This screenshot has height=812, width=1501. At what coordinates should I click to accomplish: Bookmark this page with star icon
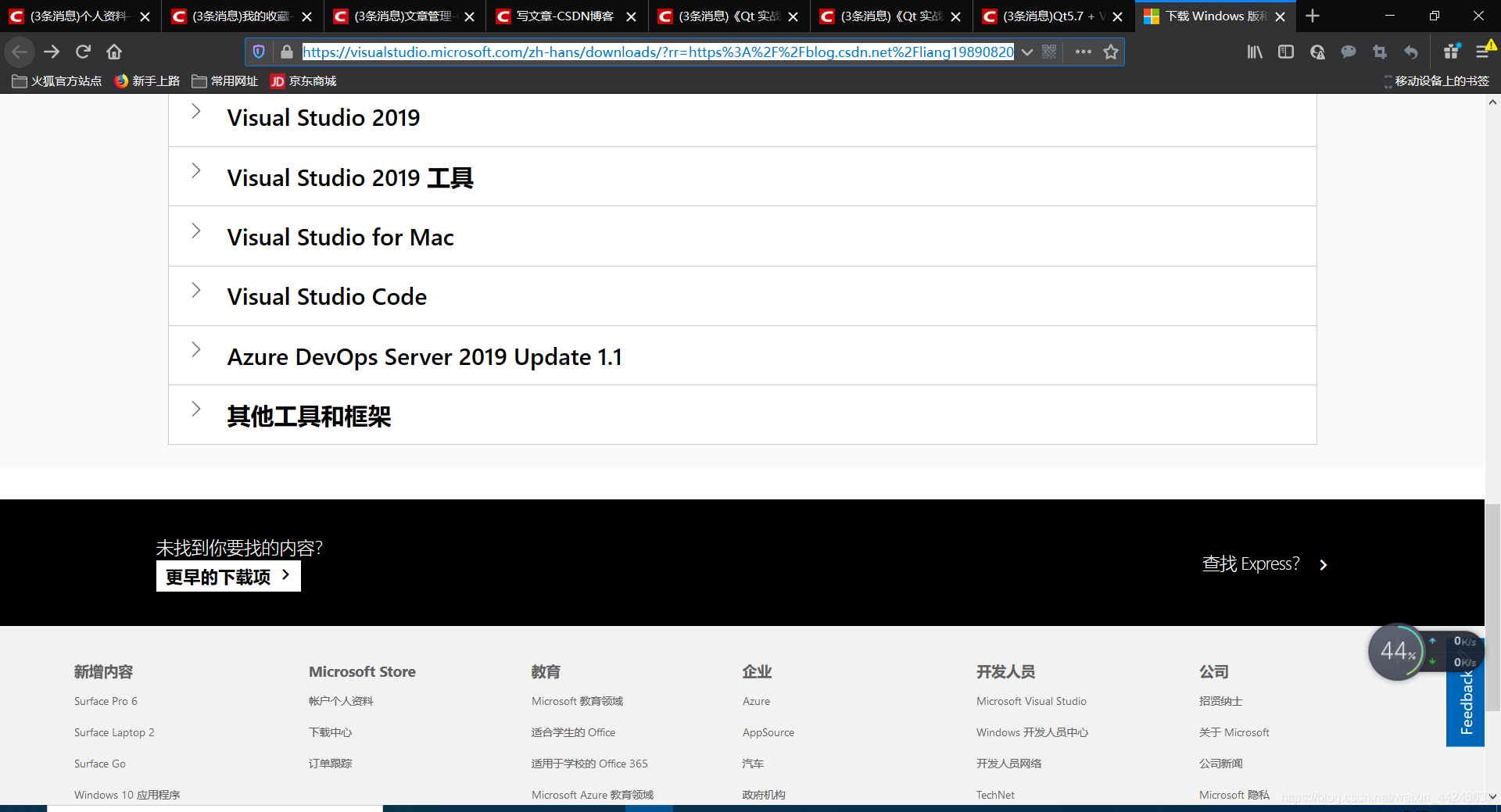pyautogui.click(x=1111, y=52)
